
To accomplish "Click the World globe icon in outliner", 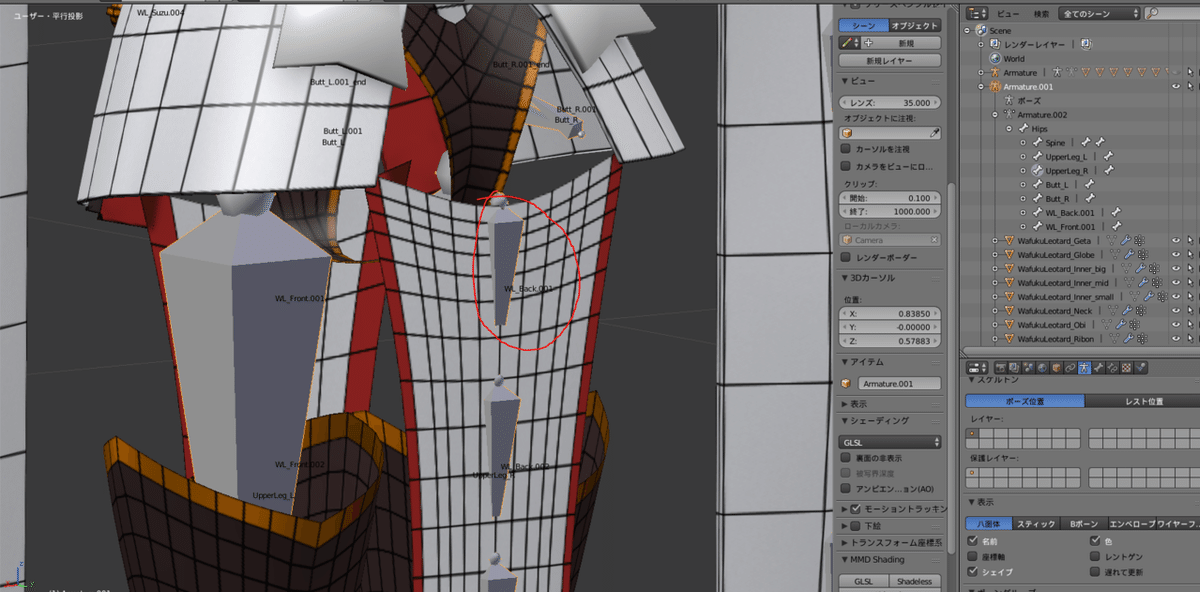I will click(994, 59).
